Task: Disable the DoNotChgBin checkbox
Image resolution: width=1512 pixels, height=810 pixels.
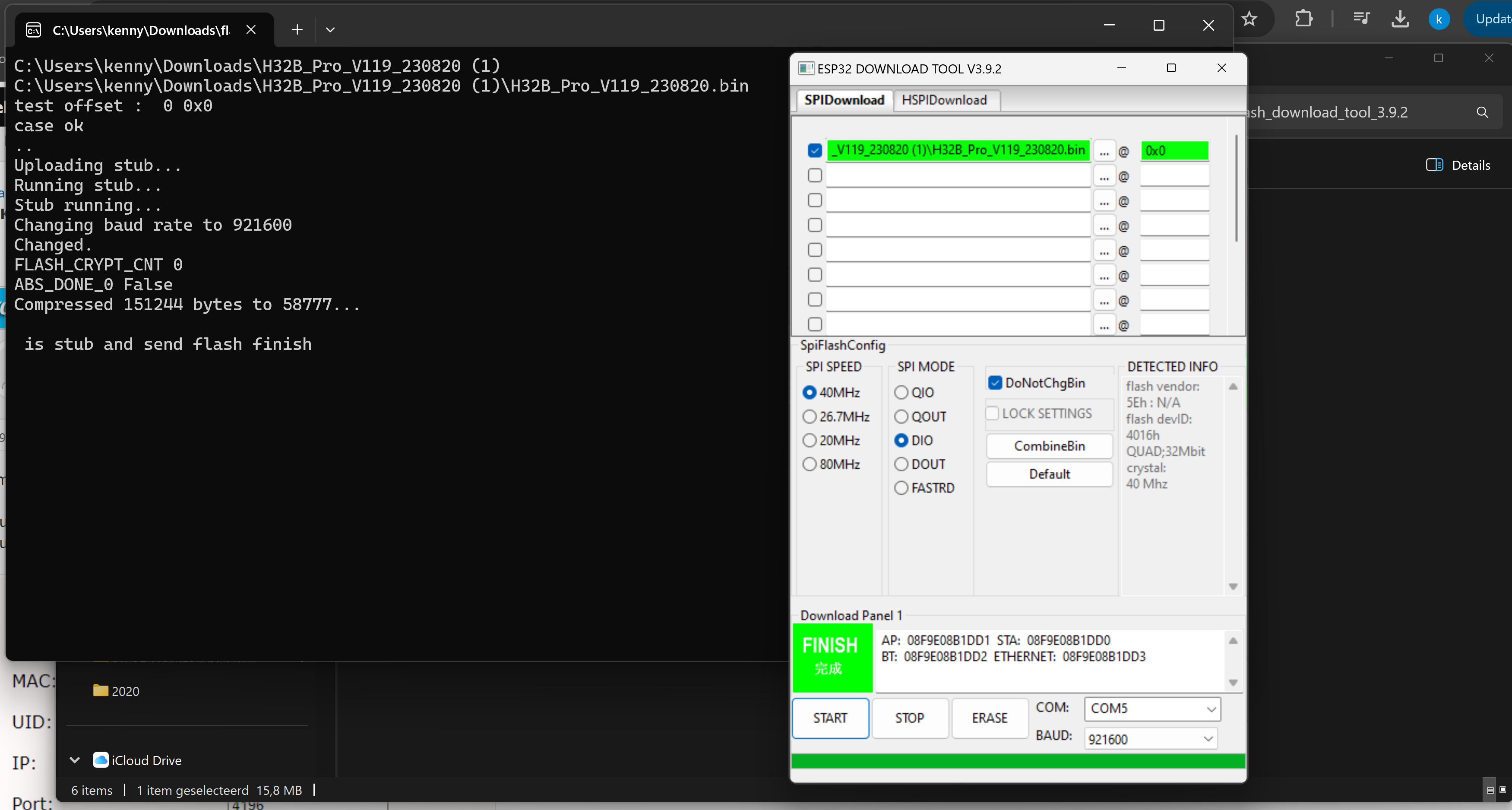Action: point(995,383)
